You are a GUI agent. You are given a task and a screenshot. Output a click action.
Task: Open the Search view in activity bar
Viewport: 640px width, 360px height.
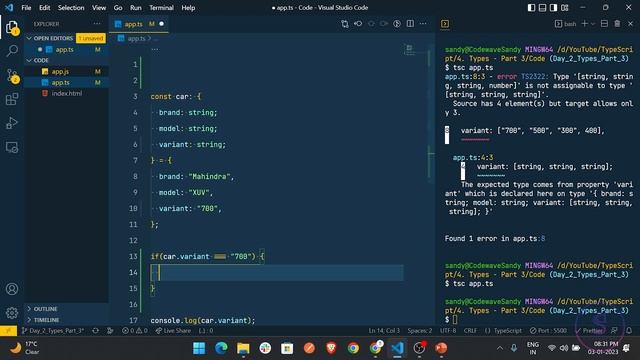click(x=12, y=51)
